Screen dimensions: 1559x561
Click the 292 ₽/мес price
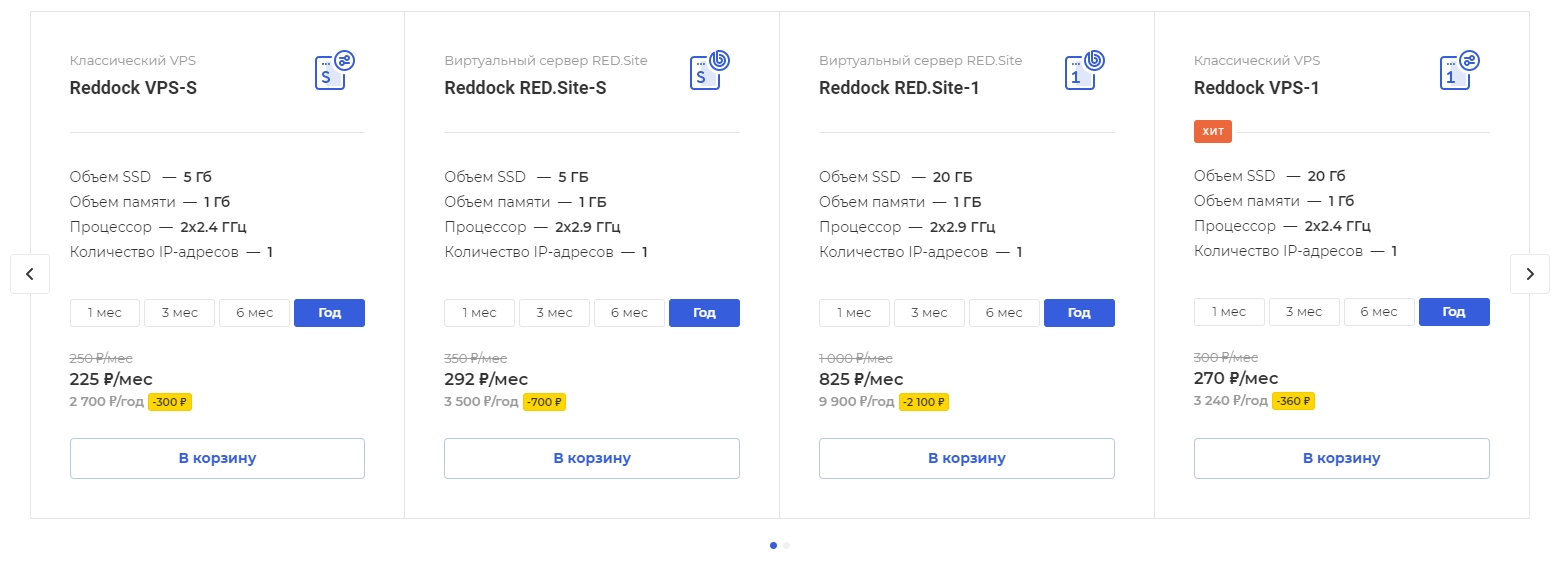pos(486,379)
